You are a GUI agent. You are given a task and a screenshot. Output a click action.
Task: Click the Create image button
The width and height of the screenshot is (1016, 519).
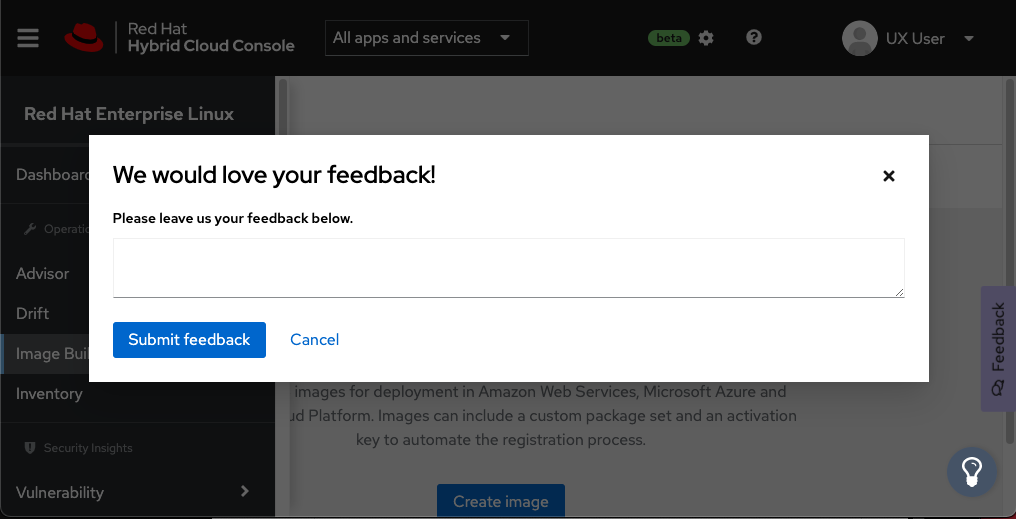click(500, 501)
